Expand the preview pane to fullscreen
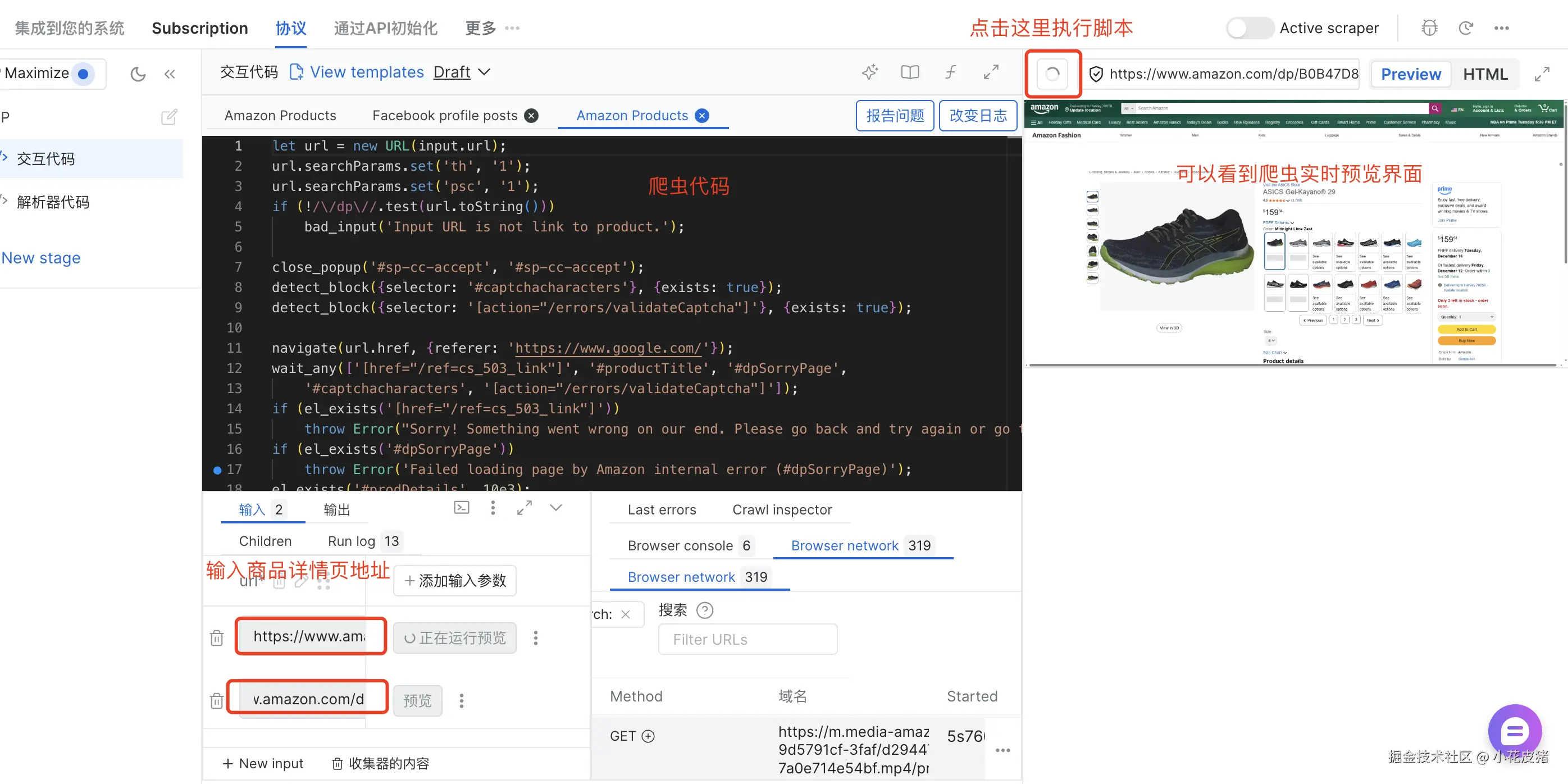 pos(1541,74)
